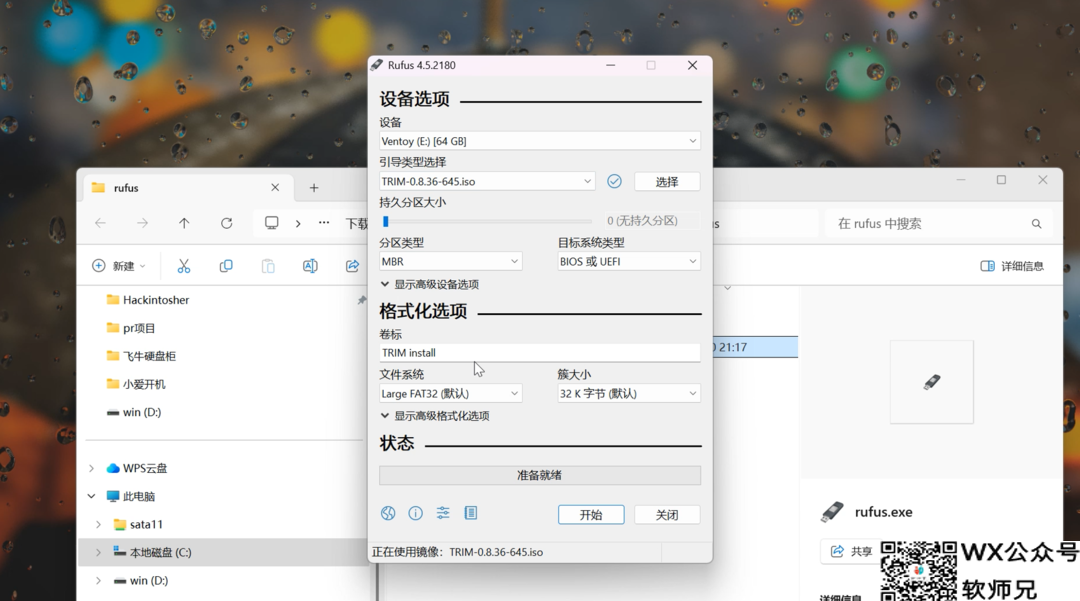Open the Rufus about info icon

coord(415,513)
